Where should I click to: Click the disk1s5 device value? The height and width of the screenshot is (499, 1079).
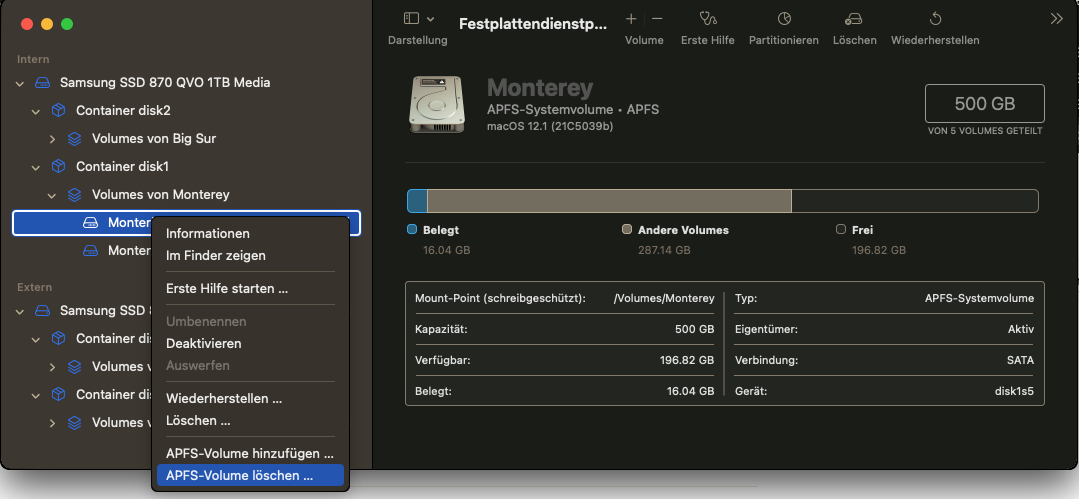click(x=1014, y=392)
